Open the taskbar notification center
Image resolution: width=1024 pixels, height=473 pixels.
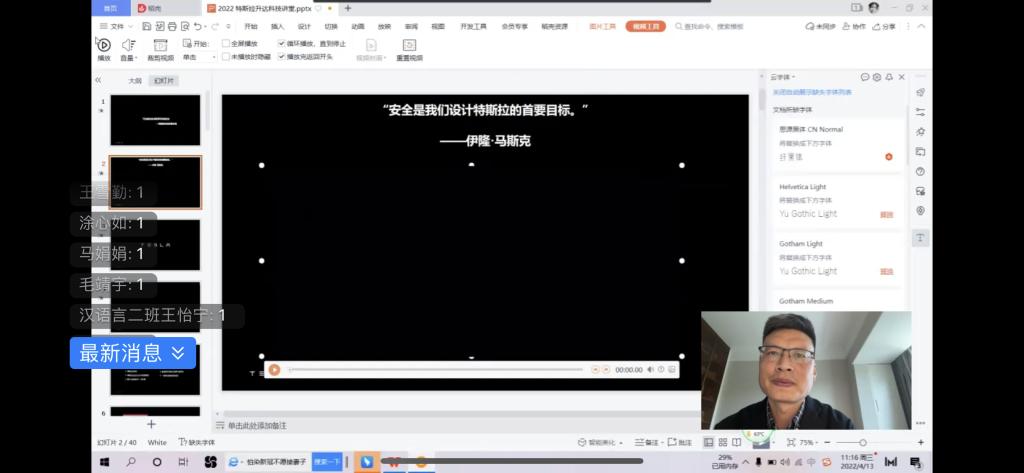click(x=915, y=462)
